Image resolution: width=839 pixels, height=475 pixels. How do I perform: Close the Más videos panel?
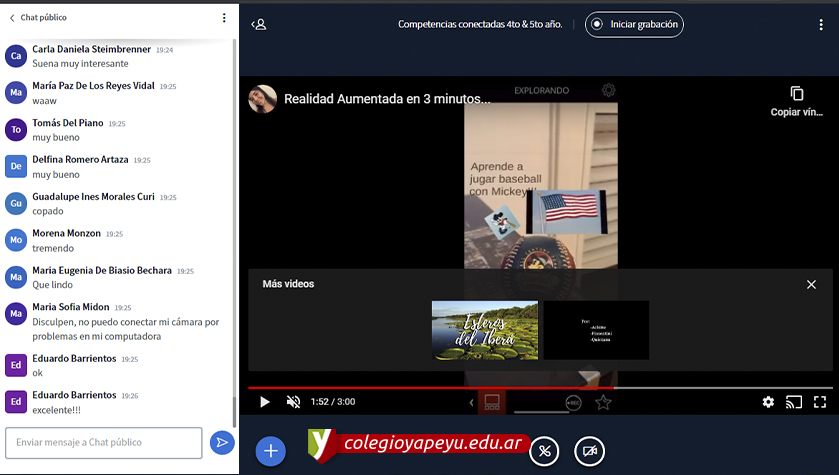pyautogui.click(x=811, y=285)
